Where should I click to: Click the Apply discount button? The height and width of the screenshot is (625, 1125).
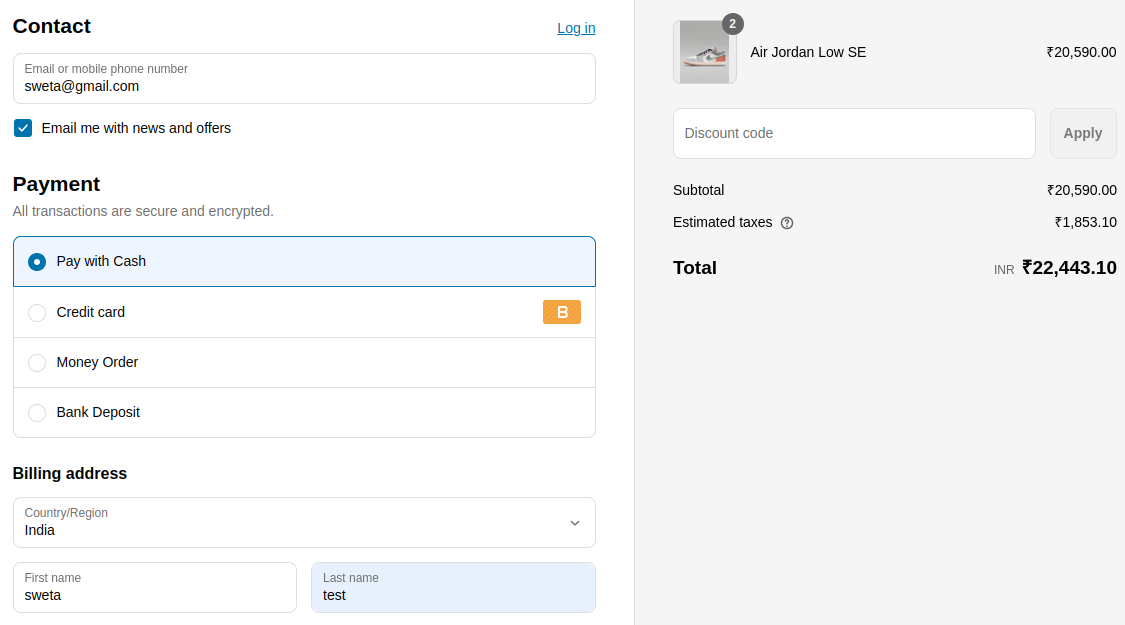point(1083,133)
